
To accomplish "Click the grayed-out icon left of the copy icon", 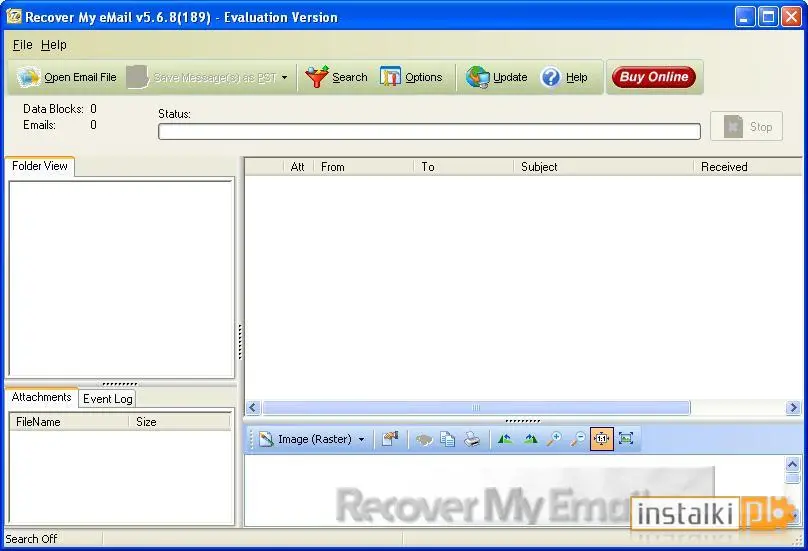I will (x=424, y=440).
